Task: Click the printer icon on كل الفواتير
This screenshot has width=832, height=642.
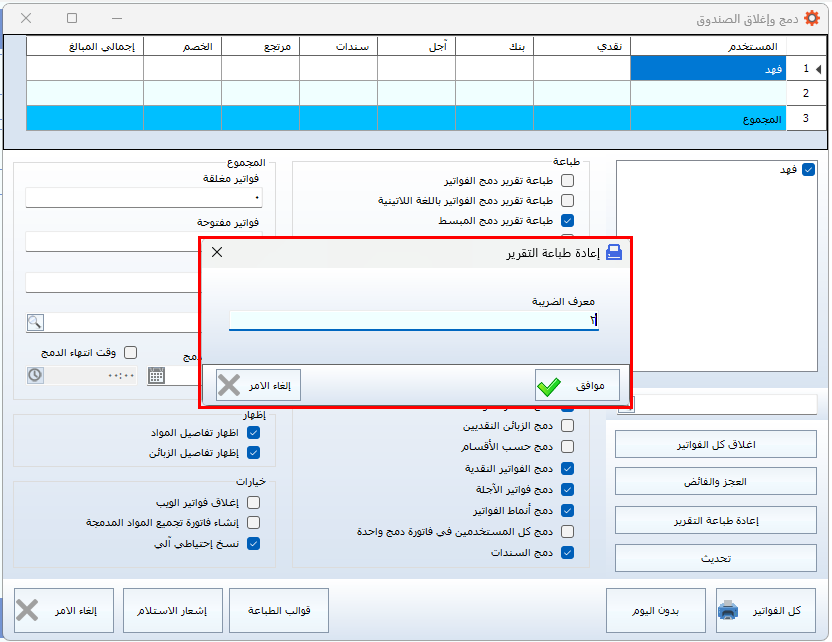Action: [x=729, y=610]
